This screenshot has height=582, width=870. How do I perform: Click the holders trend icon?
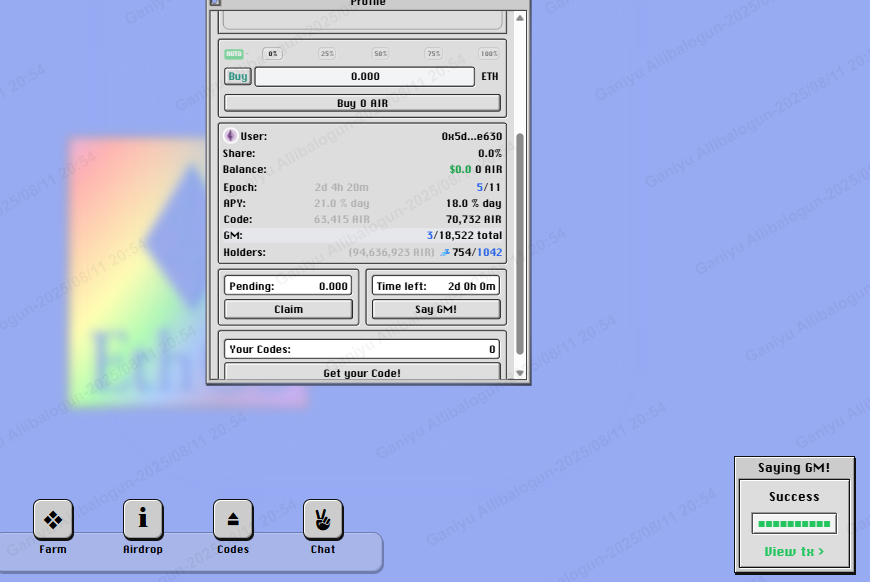(x=444, y=252)
